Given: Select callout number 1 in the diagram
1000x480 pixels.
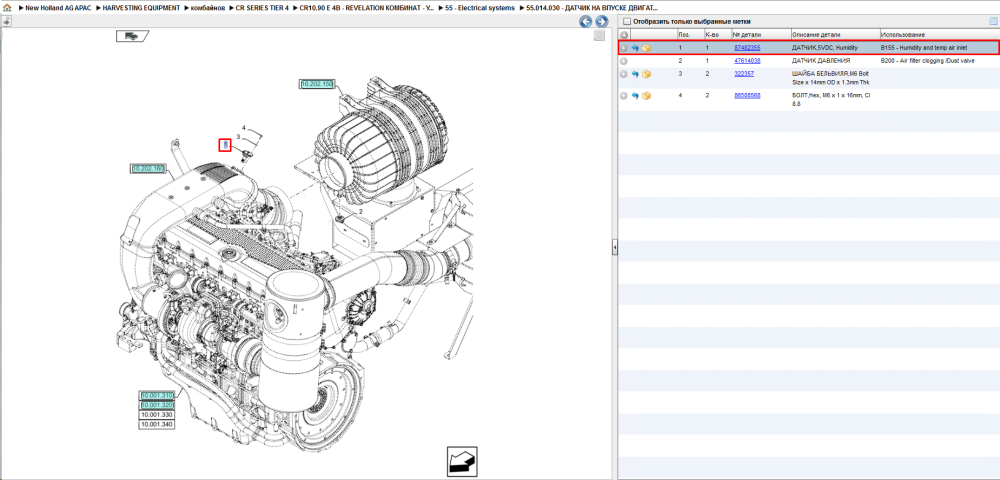Looking at the screenshot, I should pos(224,145).
